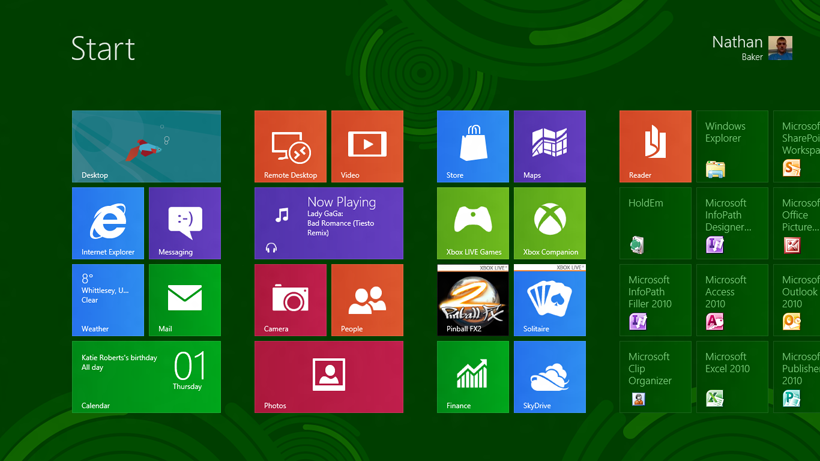Launch Microsoft Access 2010 tile

tap(732, 300)
